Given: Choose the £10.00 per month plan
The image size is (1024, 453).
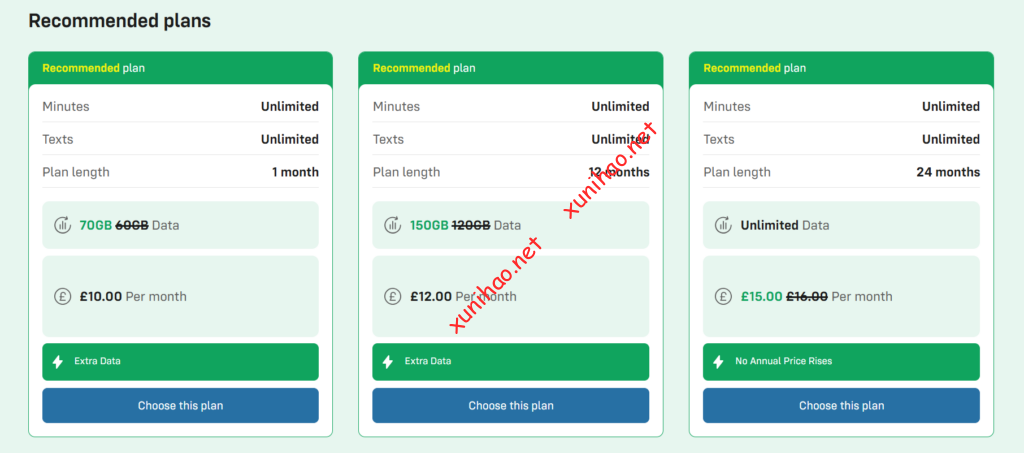Looking at the screenshot, I should [x=180, y=406].
